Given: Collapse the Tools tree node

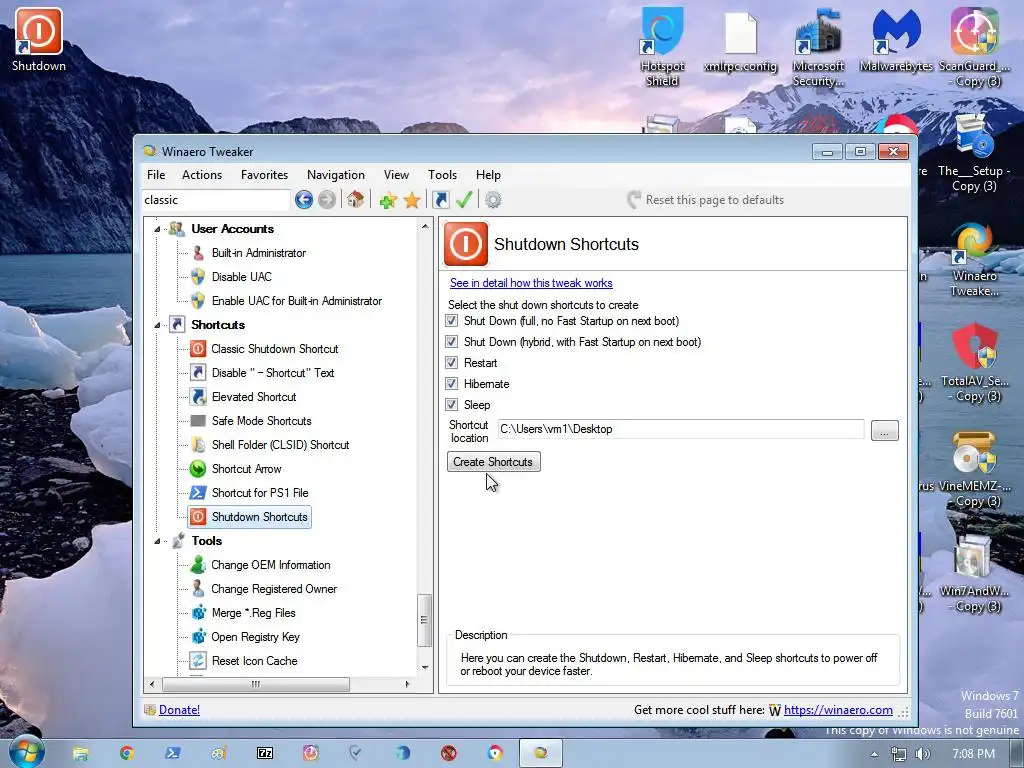Looking at the screenshot, I should [x=157, y=541].
